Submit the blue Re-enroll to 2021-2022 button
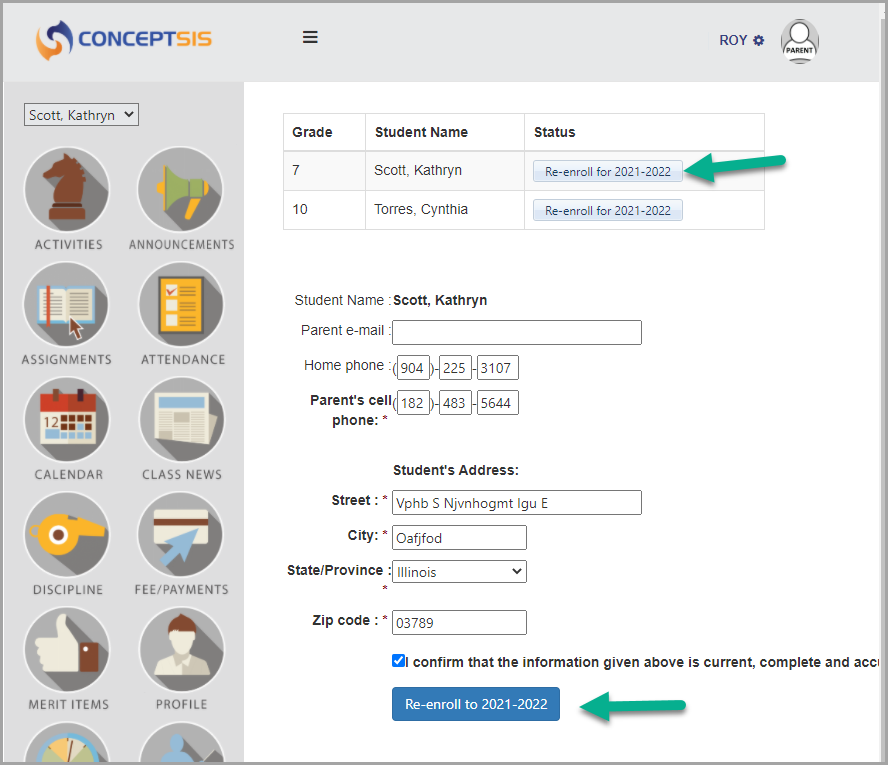Image resolution: width=888 pixels, height=765 pixels. point(476,704)
